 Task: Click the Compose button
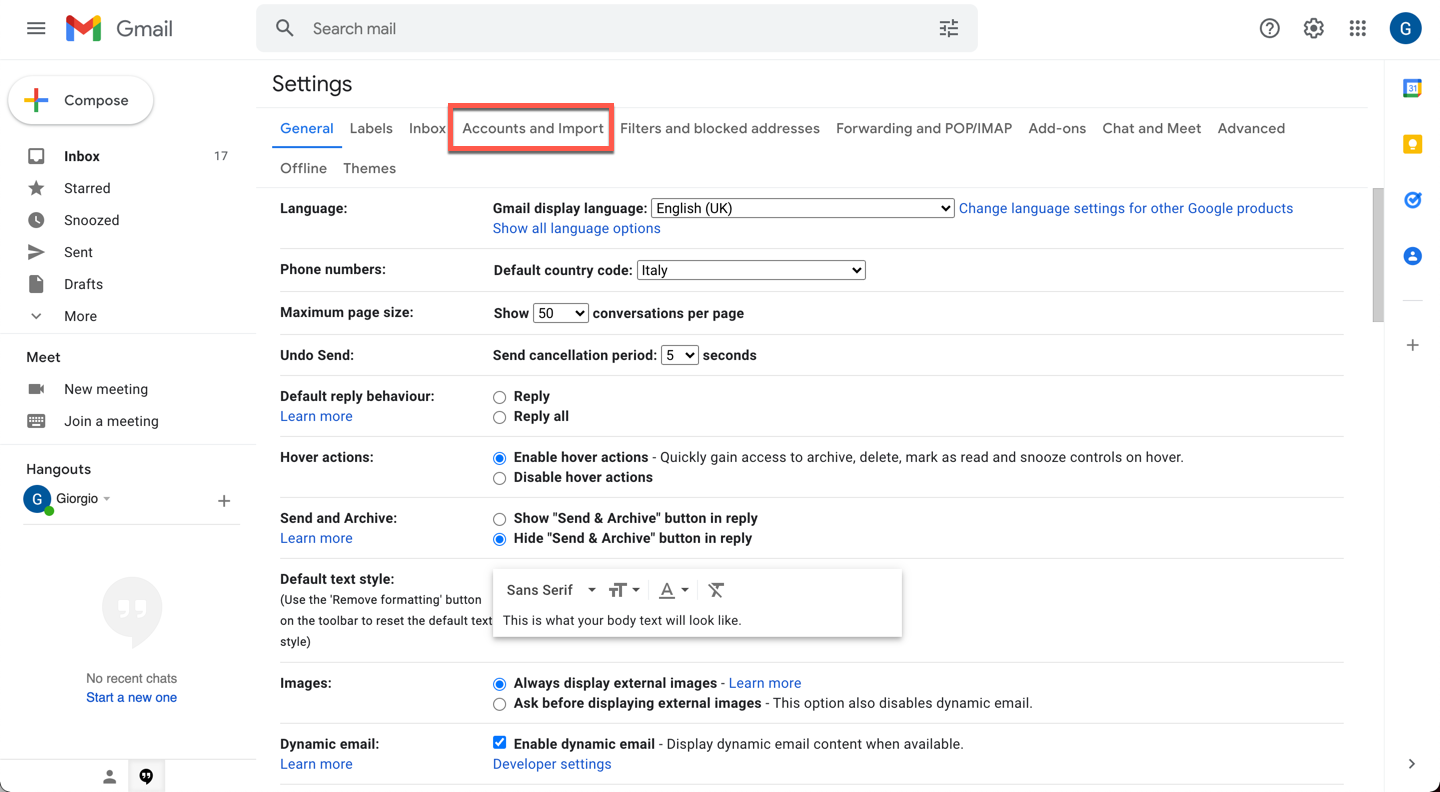(x=81, y=101)
